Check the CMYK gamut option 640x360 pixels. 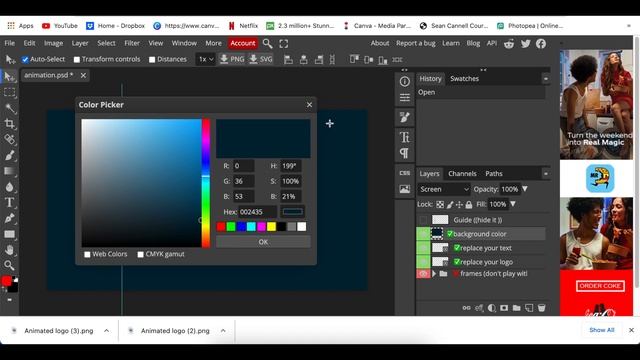tap(140, 254)
